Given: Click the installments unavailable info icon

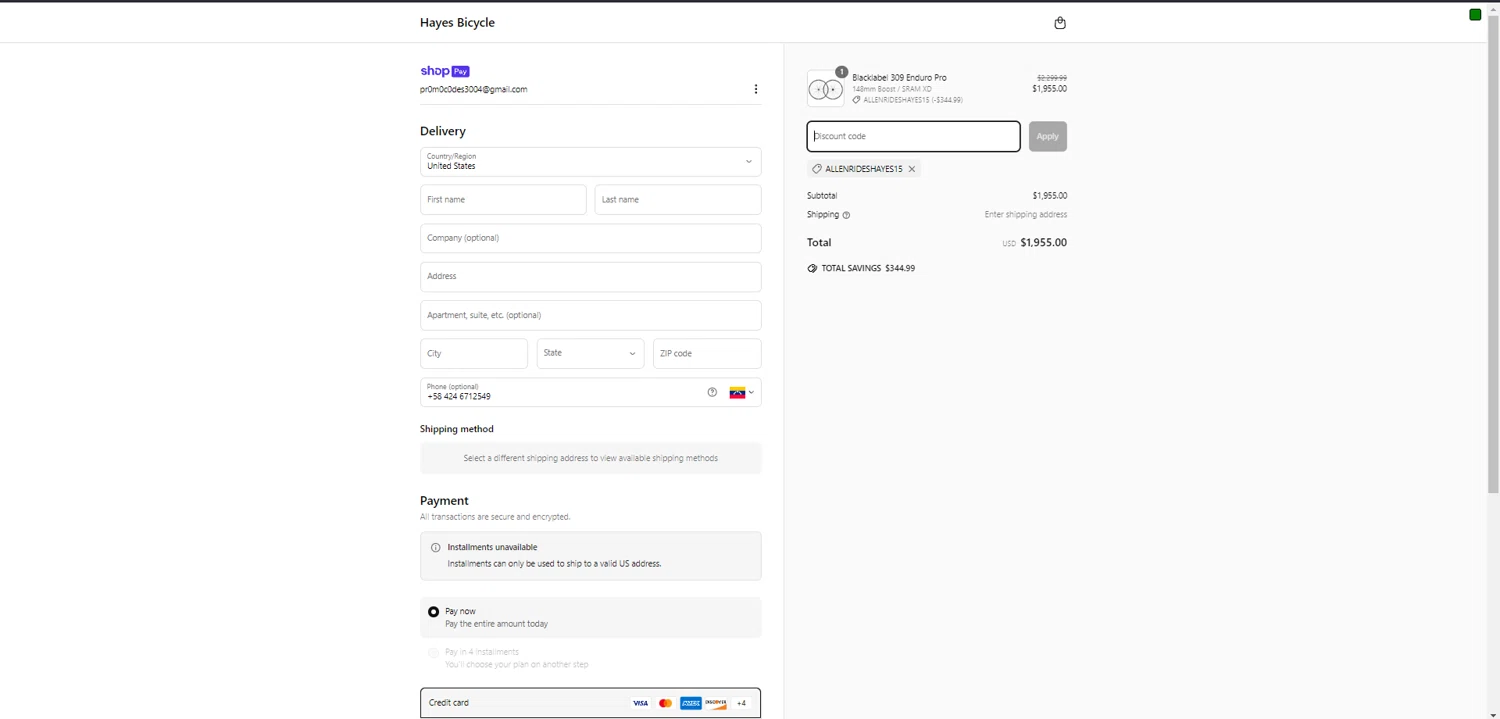Looking at the screenshot, I should click(435, 547).
